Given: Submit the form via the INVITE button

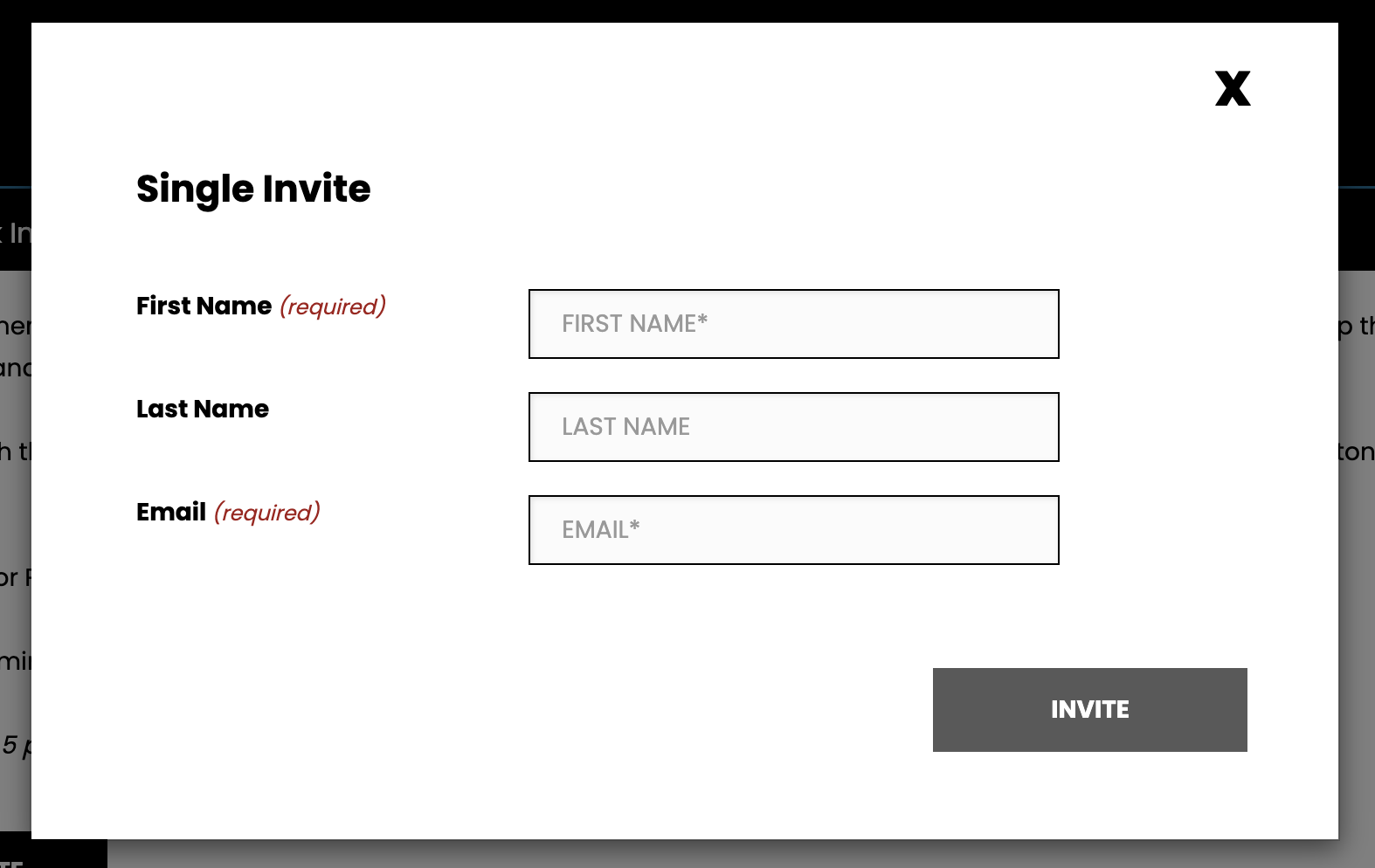Looking at the screenshot, I should [x=1089, y=709].
